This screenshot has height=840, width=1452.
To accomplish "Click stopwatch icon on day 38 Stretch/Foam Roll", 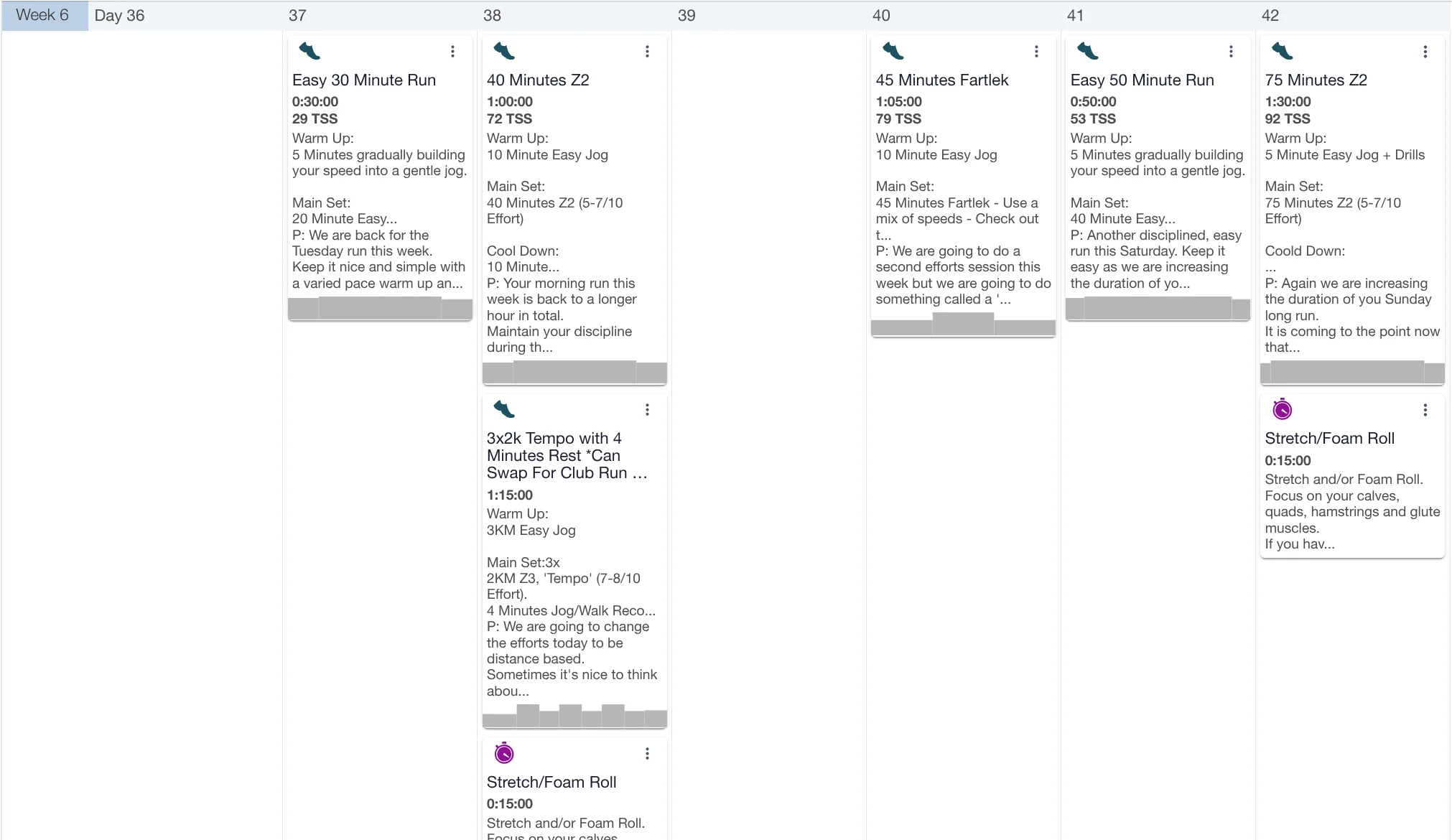I will [x=504, y=753].
